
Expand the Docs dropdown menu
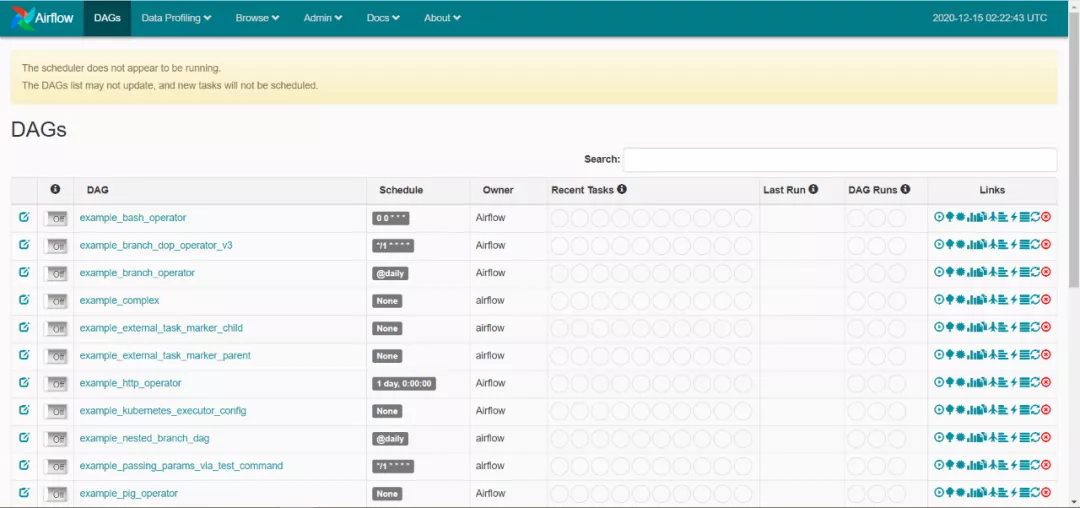point(383,18)
